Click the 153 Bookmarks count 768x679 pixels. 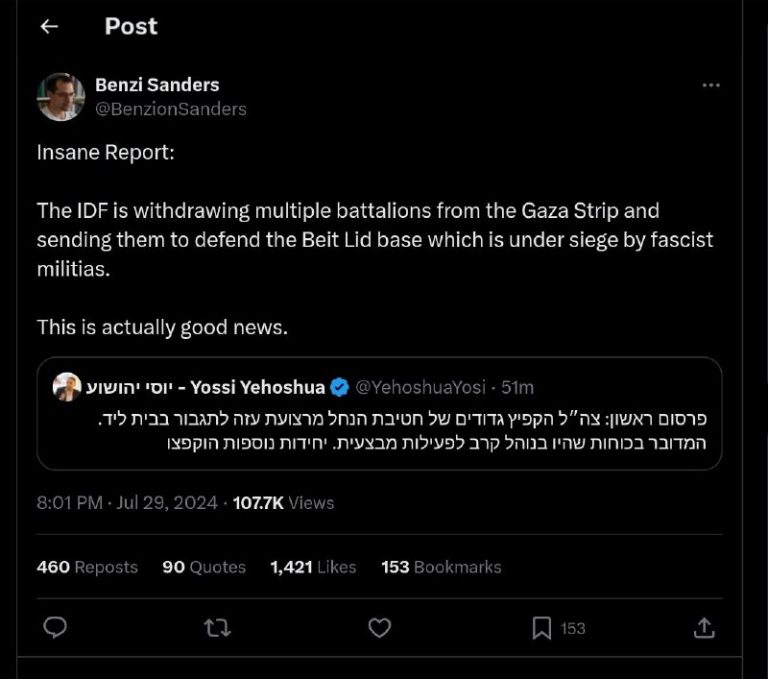(441, 567)
